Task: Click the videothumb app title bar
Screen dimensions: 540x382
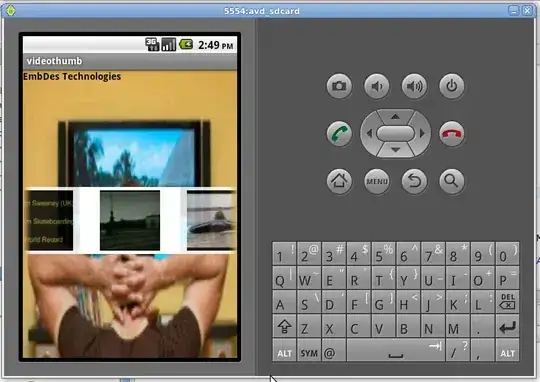Action: pos(130,61)
